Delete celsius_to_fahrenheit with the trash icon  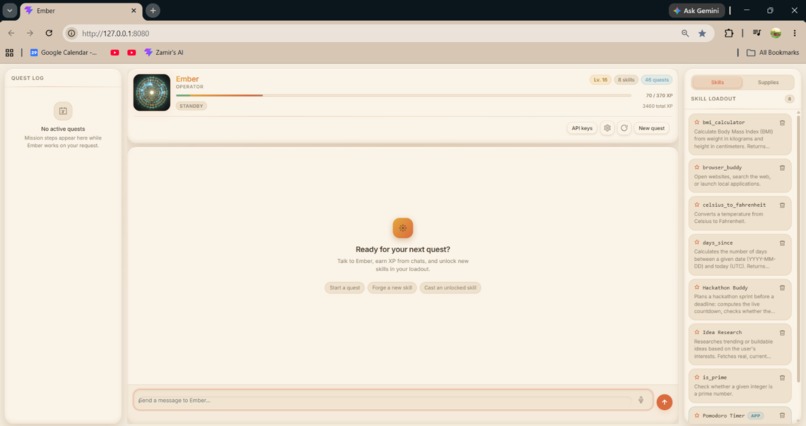pos(782,205)
